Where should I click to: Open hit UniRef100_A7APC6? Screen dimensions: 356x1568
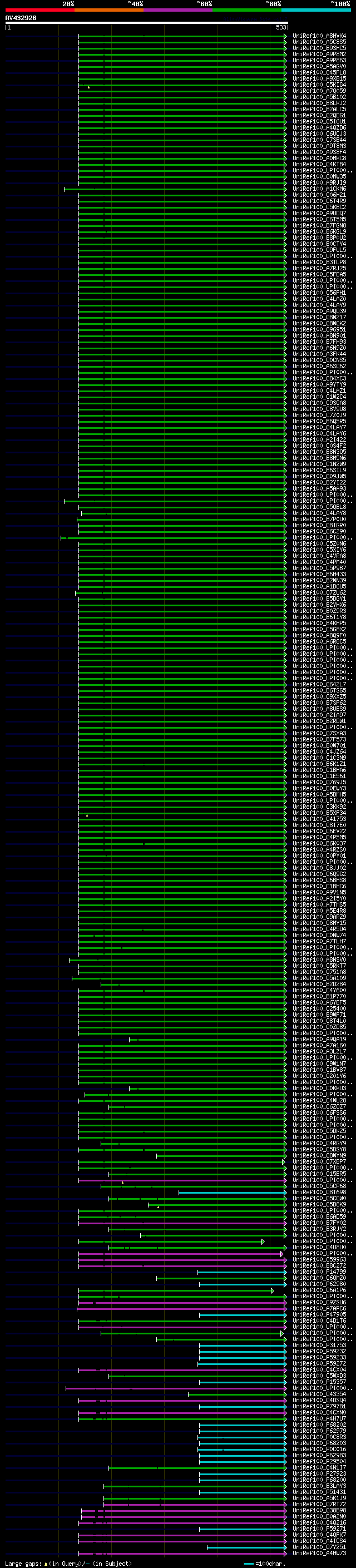click(x=319, y=1308)
